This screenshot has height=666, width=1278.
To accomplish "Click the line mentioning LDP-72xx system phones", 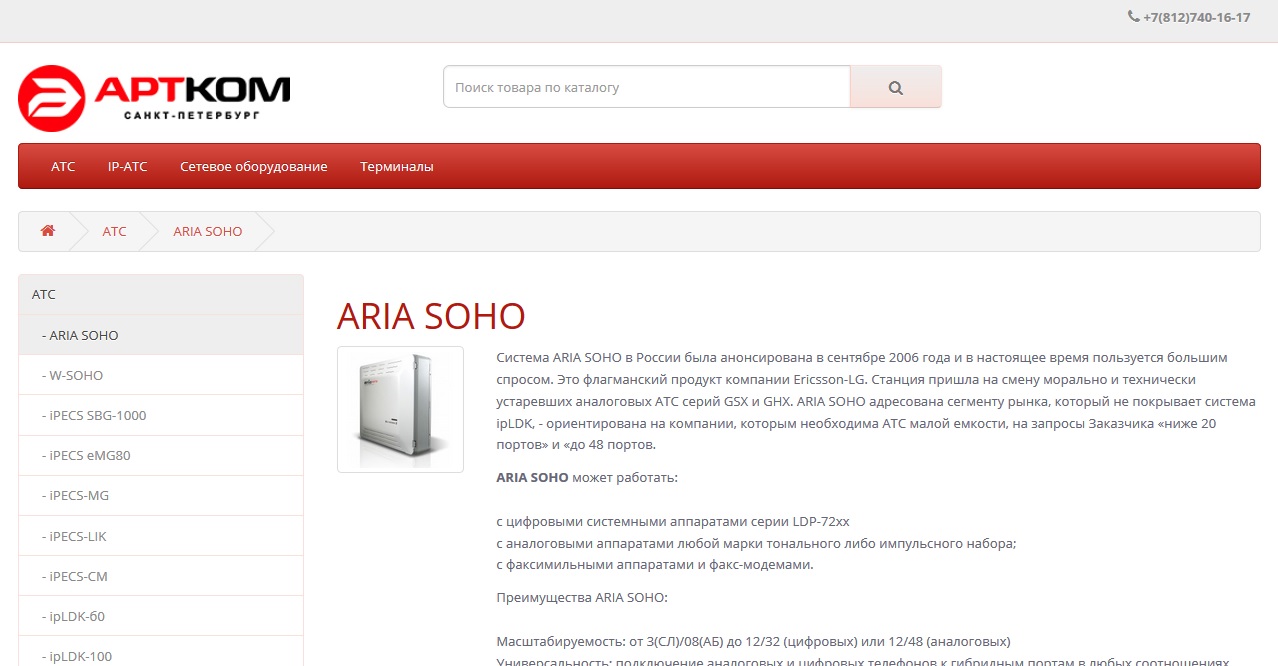I will click(x=673, y=521).
